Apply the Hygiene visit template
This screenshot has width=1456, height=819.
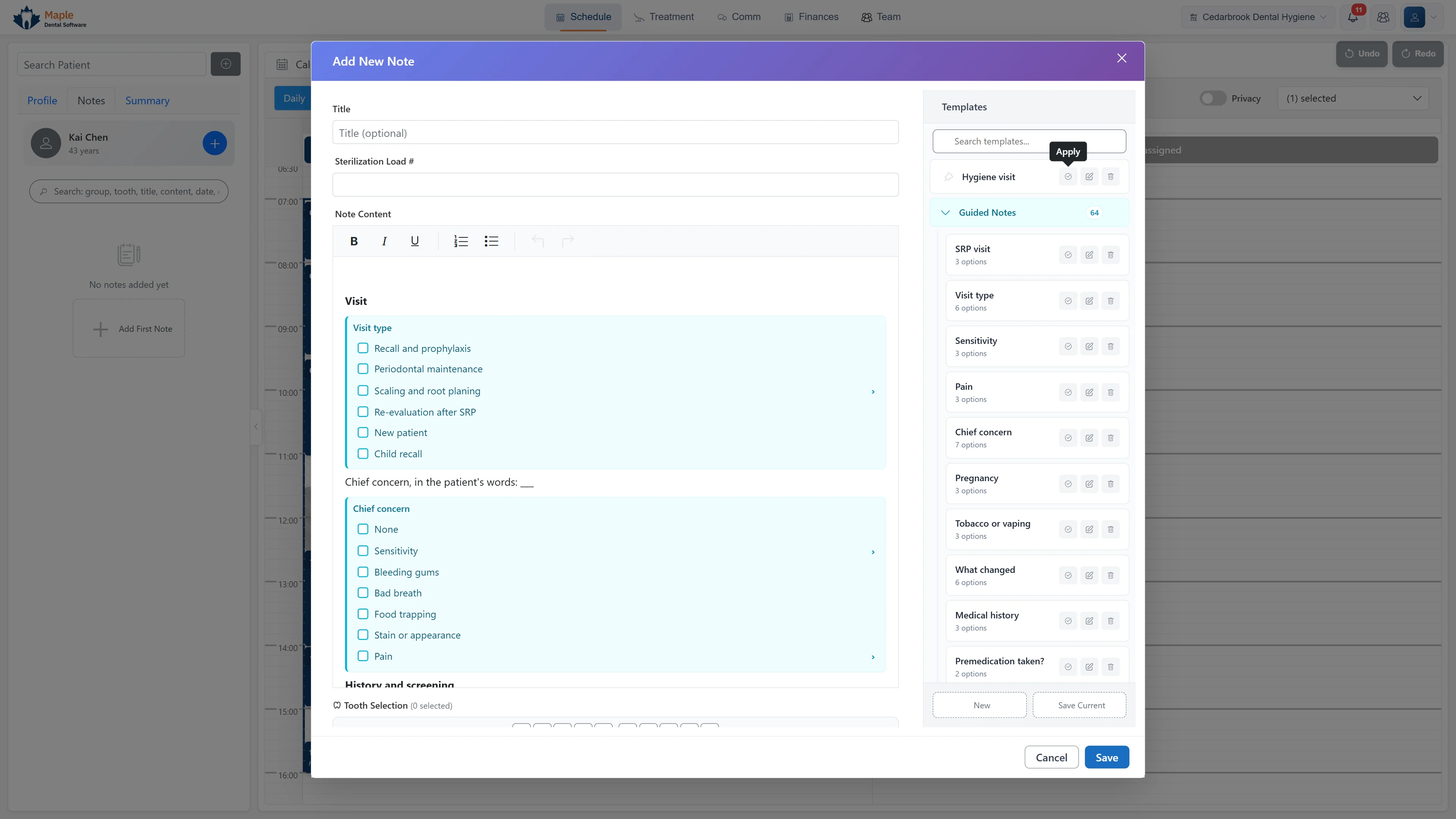[x=1068, y=177]
